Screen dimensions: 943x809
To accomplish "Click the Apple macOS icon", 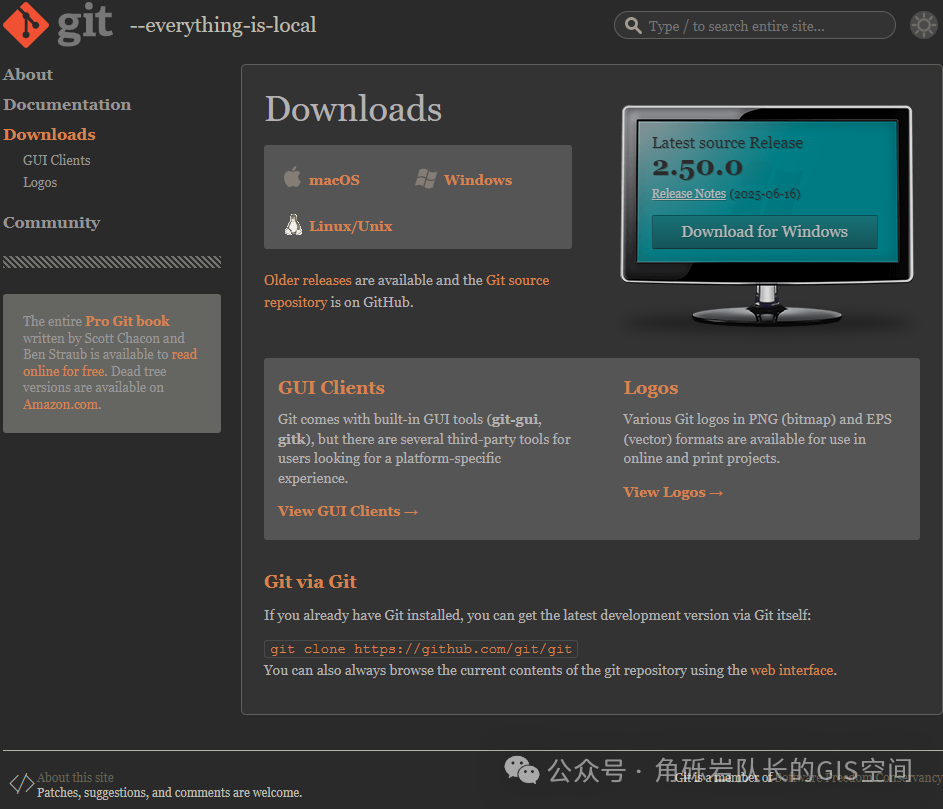I will pos(292,179).
